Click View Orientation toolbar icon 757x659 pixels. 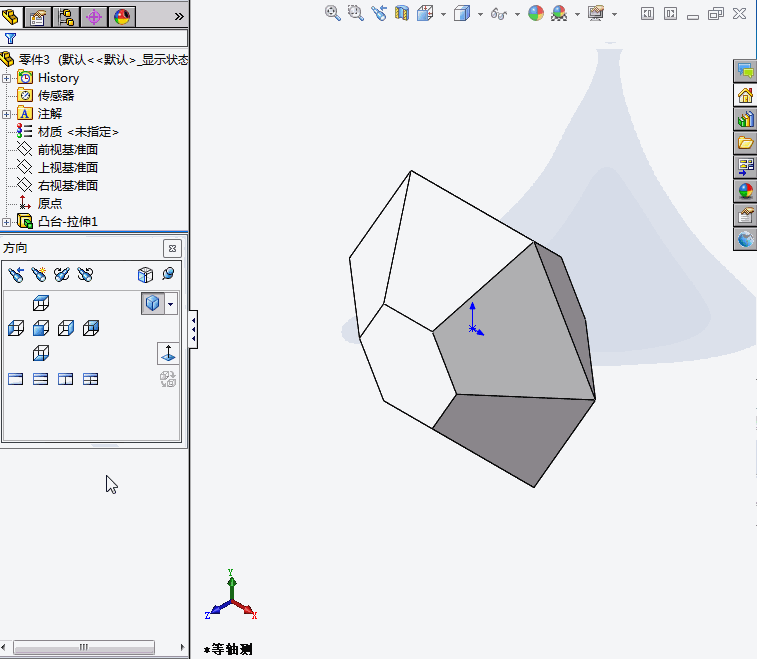(x=425, y=14)
